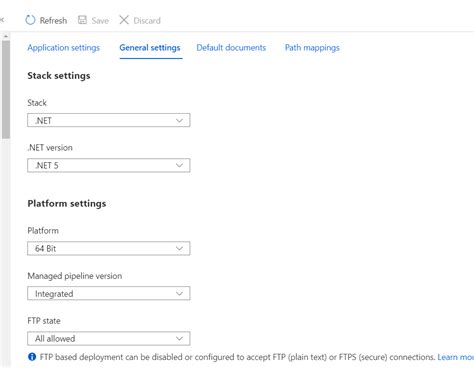Expand the FTP state dropdown
This screenshot has height=368, width=474.
click(109, 338)
